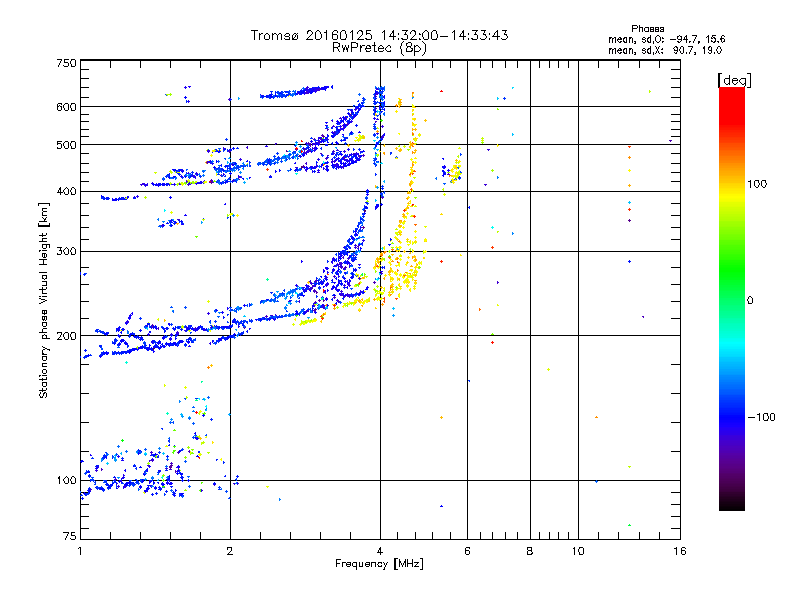The height and width of the screenshot is (600, 800).
Task: Click the phase color bar
Action: (732, 298)
